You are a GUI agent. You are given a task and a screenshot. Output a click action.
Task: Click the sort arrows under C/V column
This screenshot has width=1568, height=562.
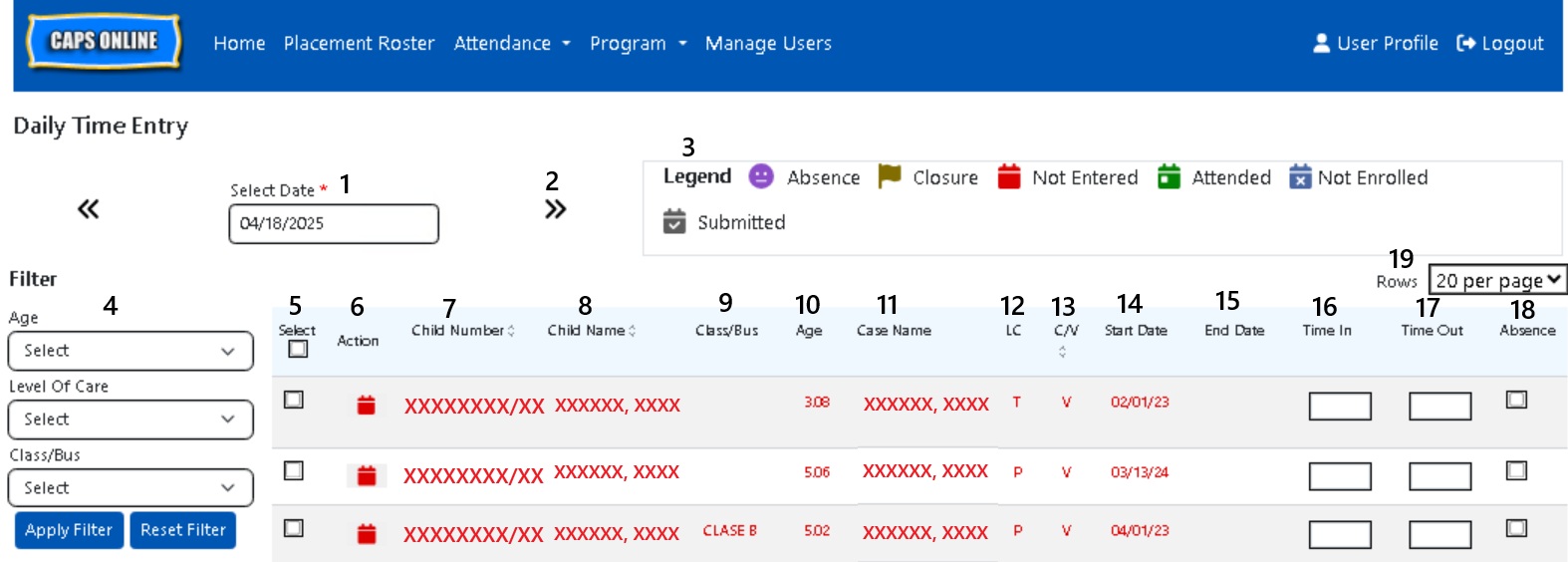coord(1062,352)
